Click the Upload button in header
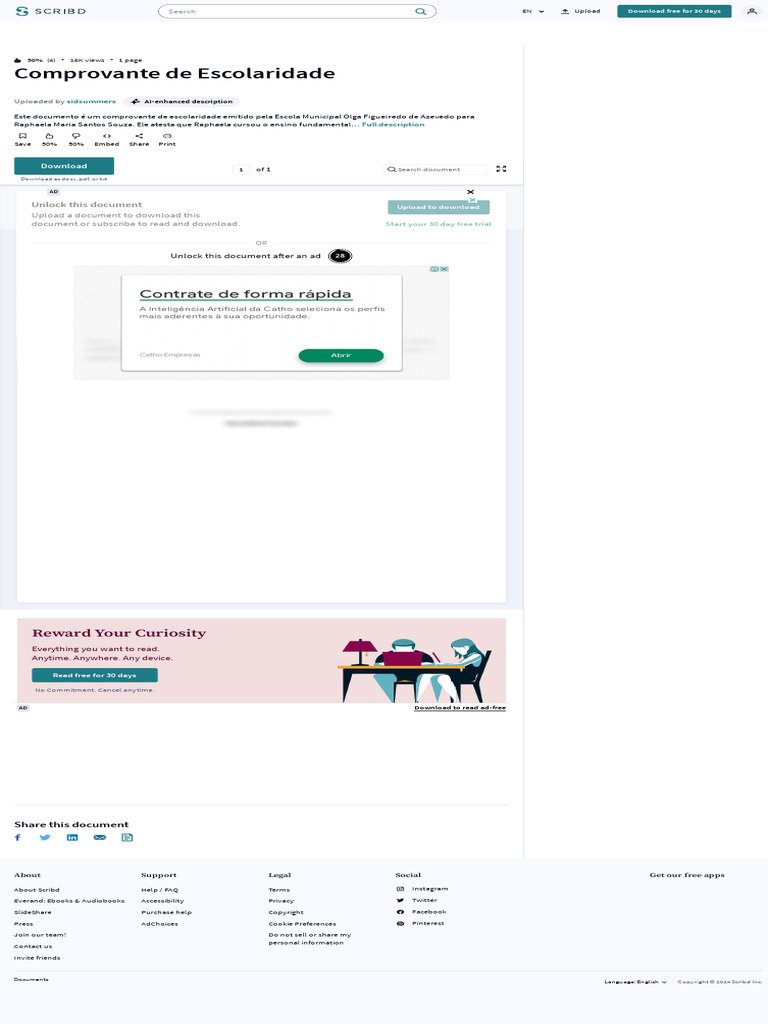 (581, 11)
